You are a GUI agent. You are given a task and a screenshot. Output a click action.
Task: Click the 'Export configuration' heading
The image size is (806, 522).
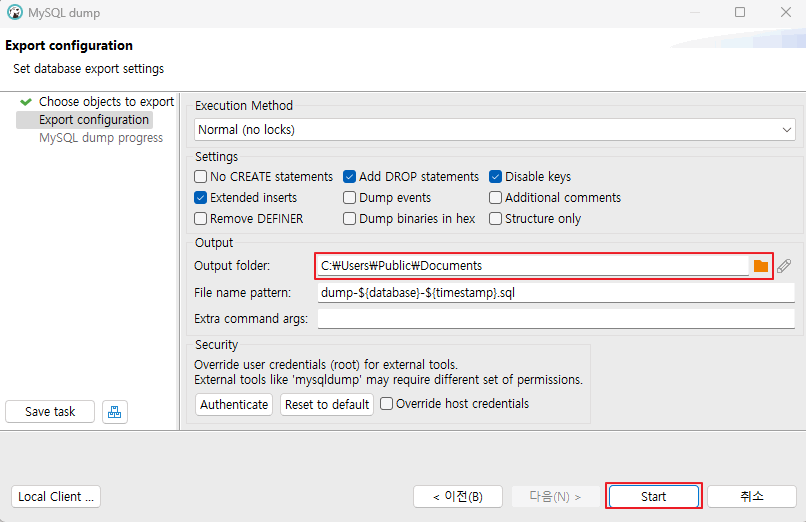[69, 46]
